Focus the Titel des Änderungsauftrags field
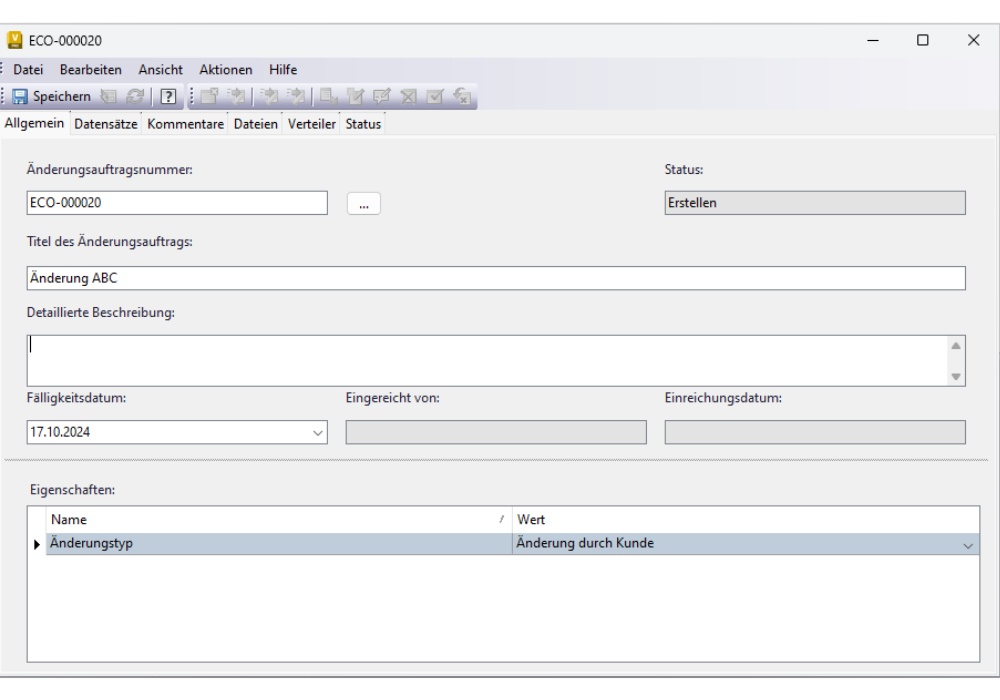This screenshot has width=1000, height=700. (495, 278)
